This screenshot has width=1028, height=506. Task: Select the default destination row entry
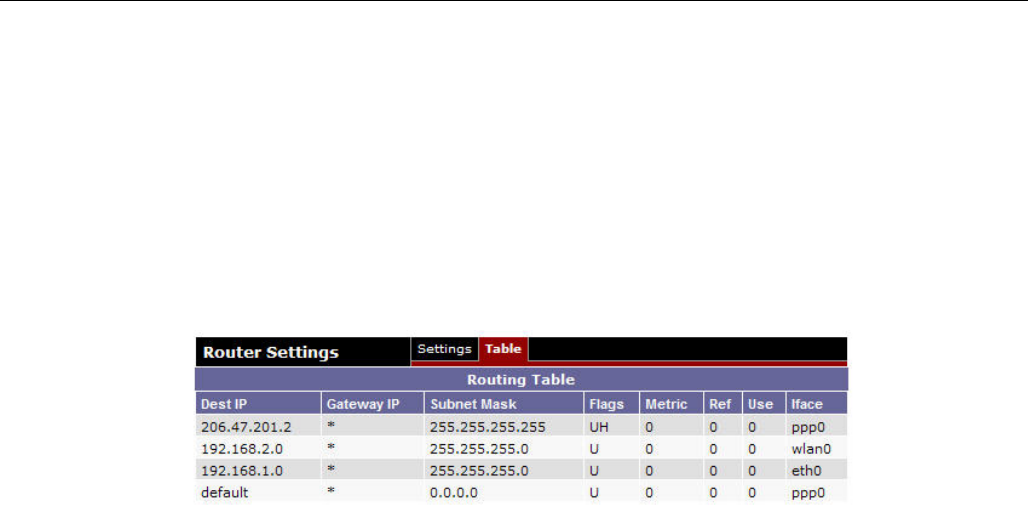click(x=224, y=492)
